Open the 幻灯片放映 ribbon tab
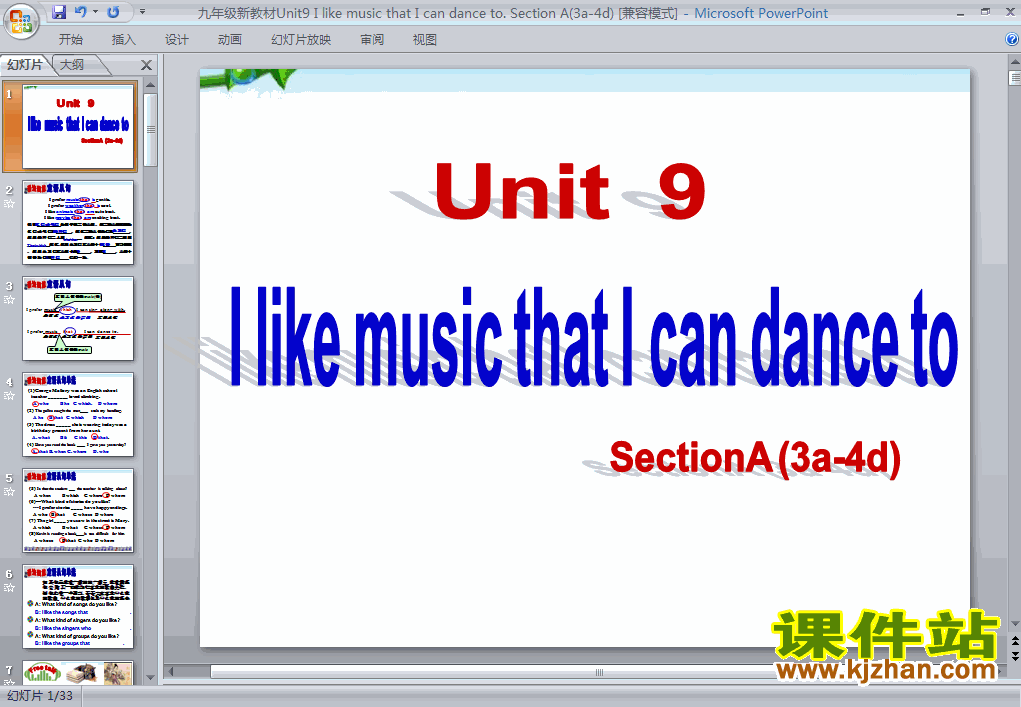This screenshot has height=707, width=1021. coord(301,40)
